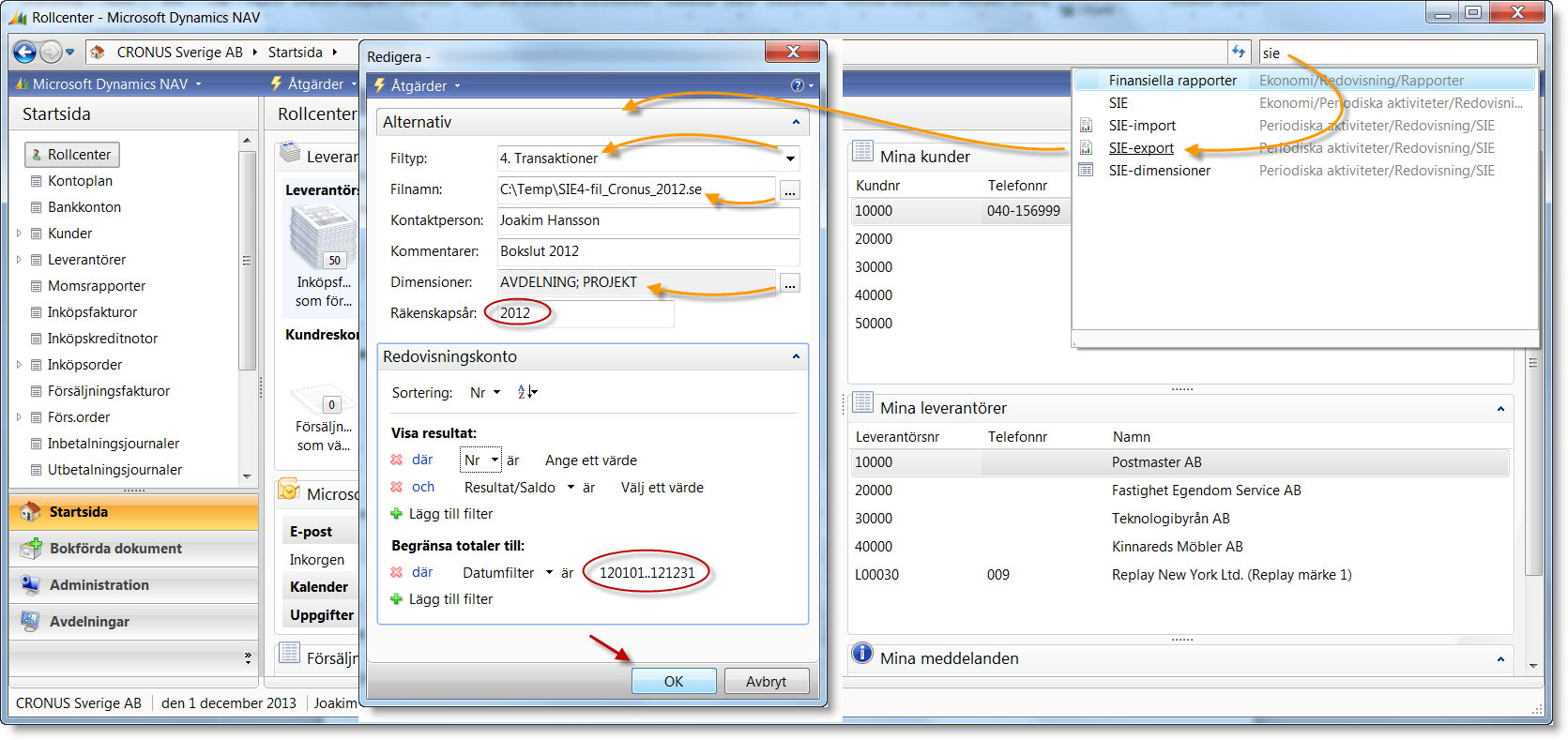Expand the Kunder tree node
The width and height of the screenshot is (1568, 740).
19,234
